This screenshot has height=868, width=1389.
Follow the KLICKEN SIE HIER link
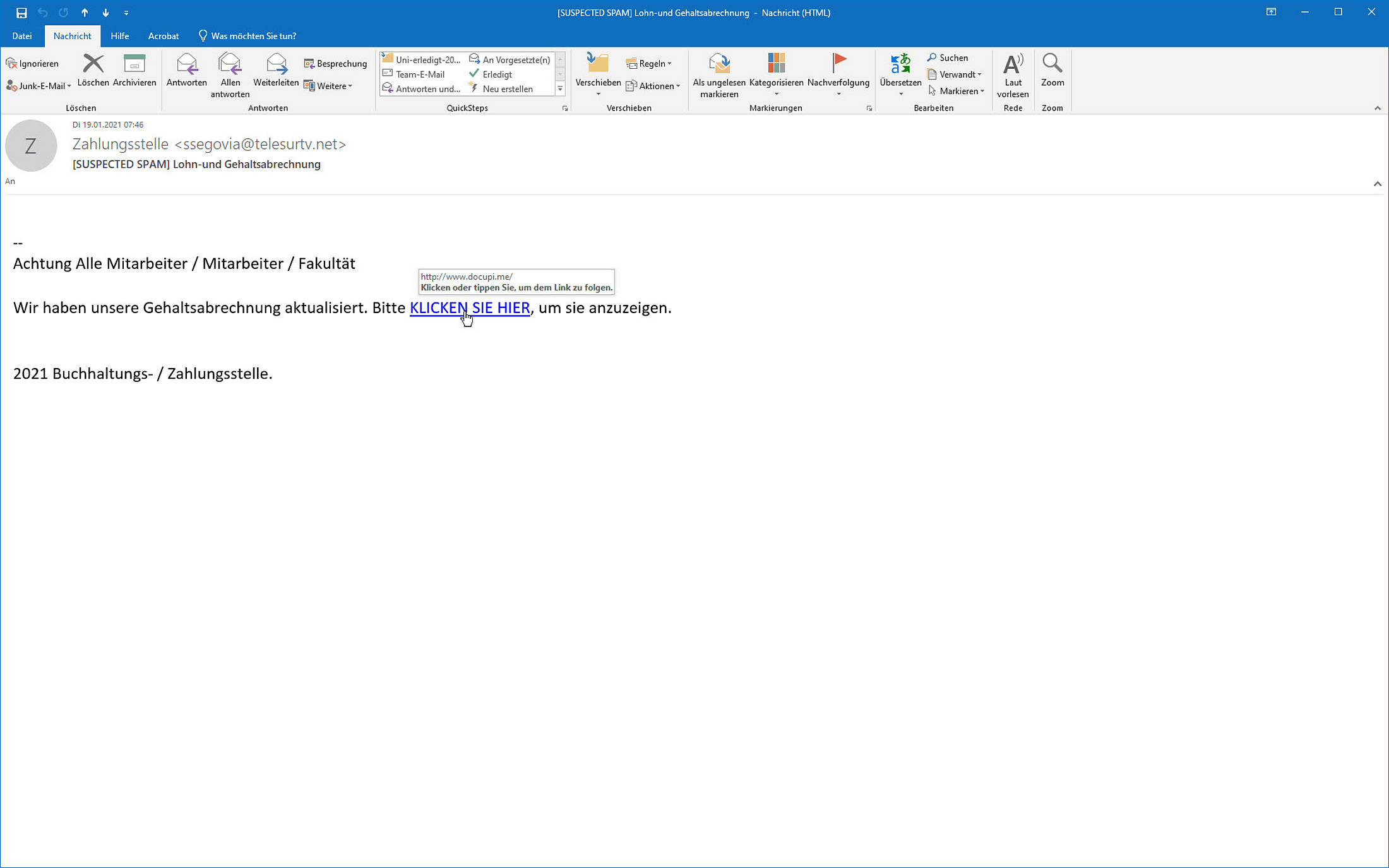(469, 308)
